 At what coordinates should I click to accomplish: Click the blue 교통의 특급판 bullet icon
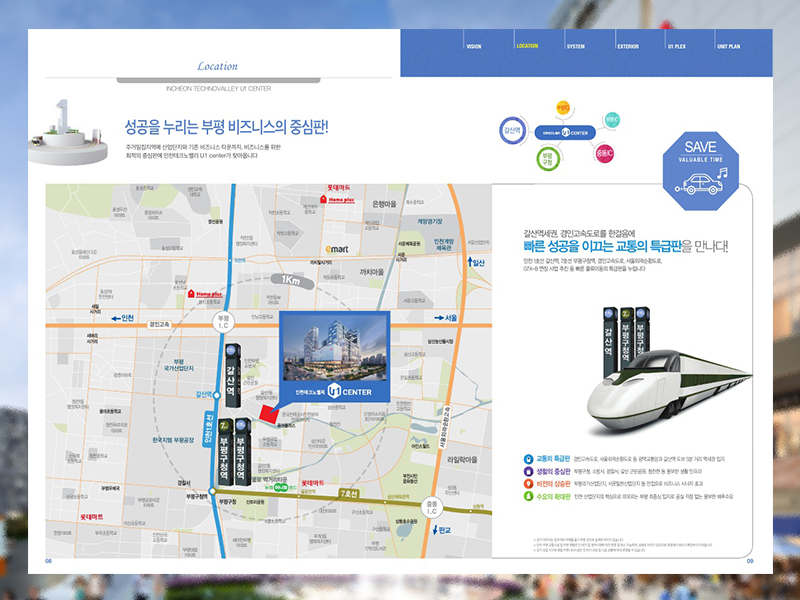coord(528,459)
